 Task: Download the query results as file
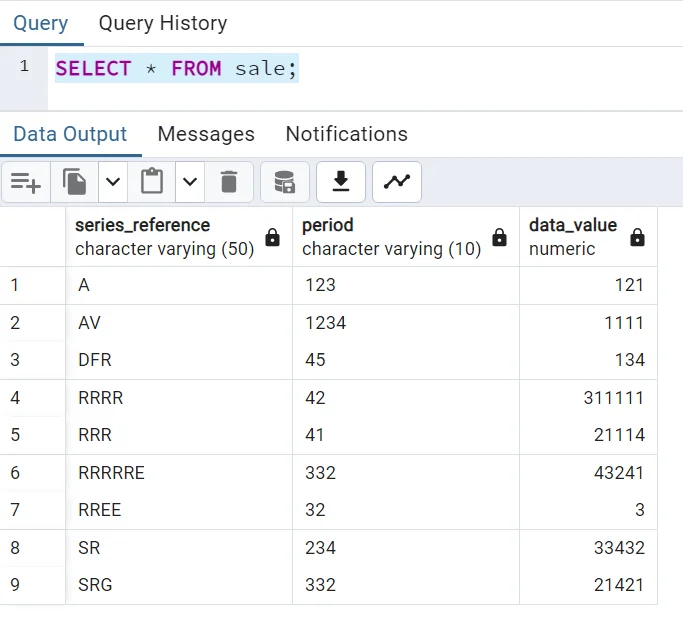(x=341, y=182)
